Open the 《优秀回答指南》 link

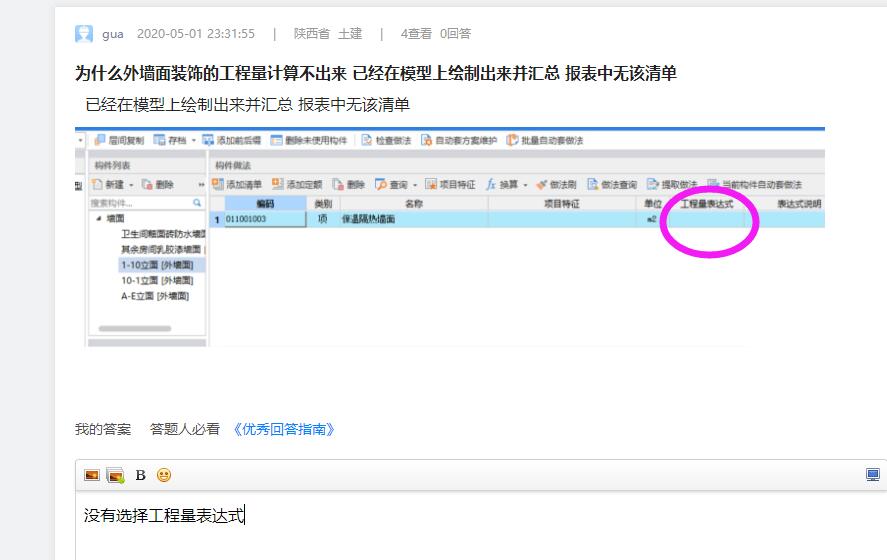pos(284,429)
